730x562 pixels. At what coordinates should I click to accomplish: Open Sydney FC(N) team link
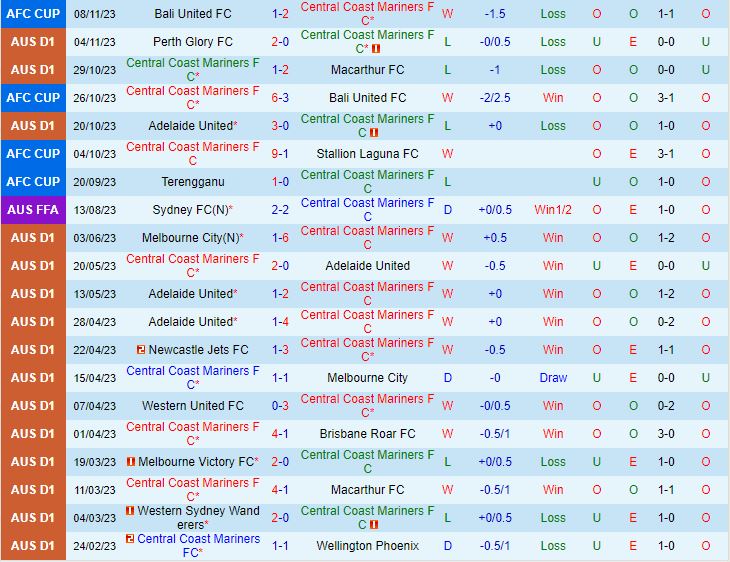(190, 210)
